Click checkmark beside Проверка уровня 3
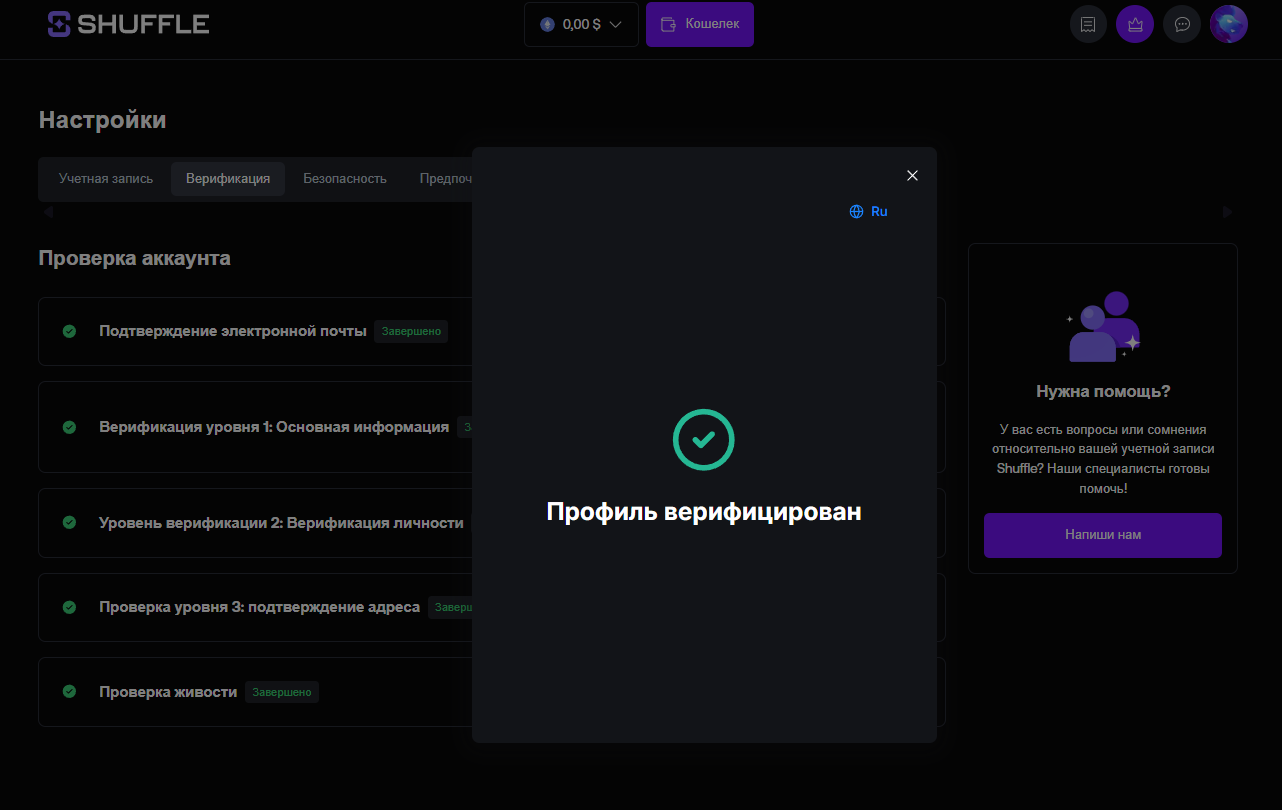Screen dimensions: 1282x810 pos(69,607)
